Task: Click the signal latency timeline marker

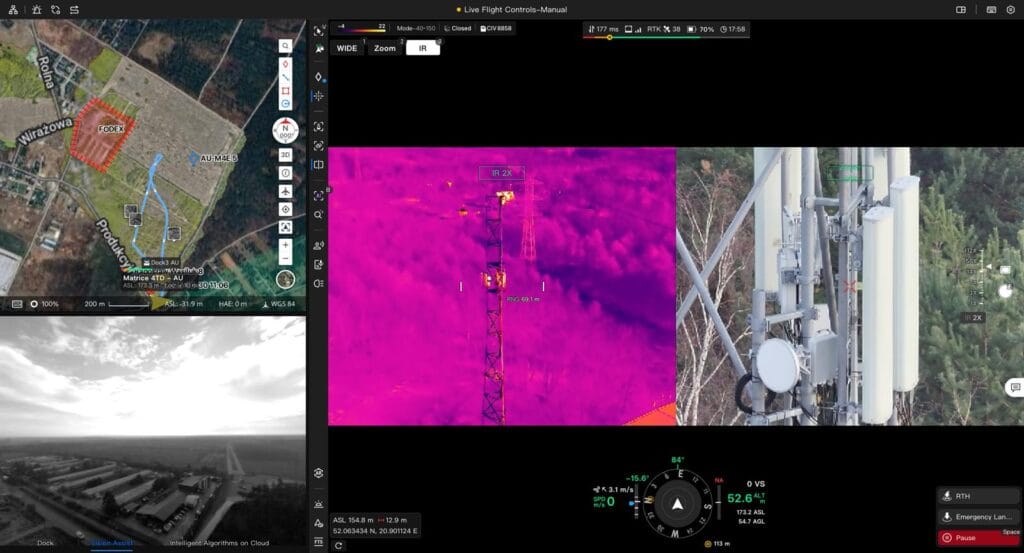Action: 609,37
